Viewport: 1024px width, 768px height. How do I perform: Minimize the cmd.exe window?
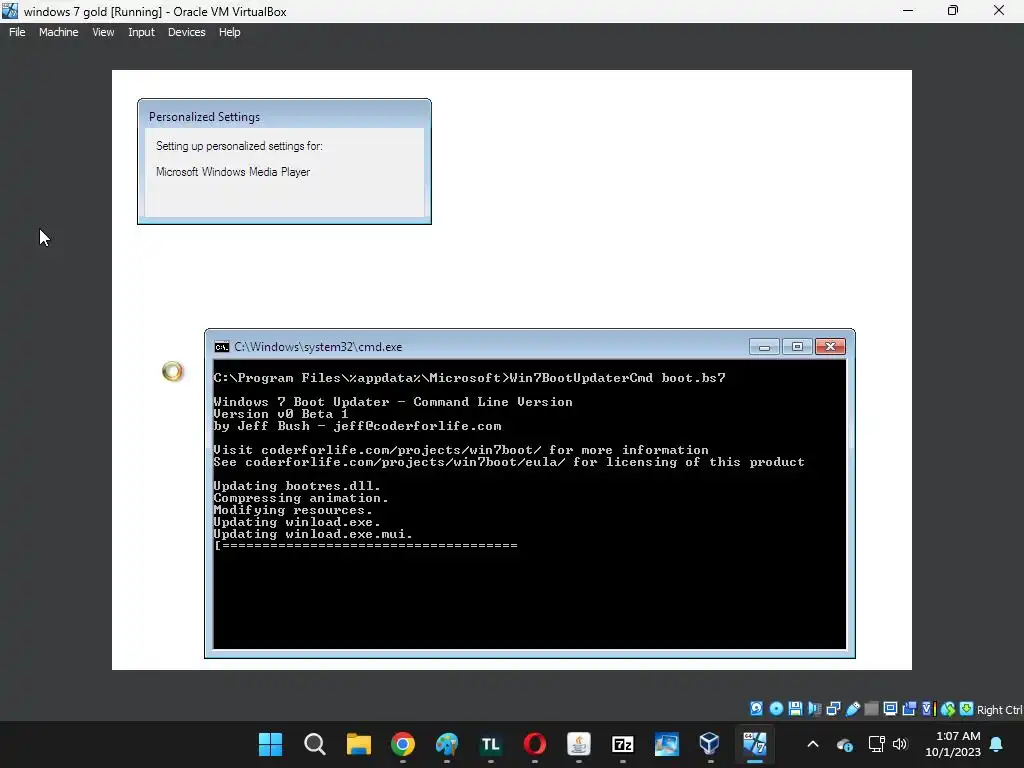[764, 347]
